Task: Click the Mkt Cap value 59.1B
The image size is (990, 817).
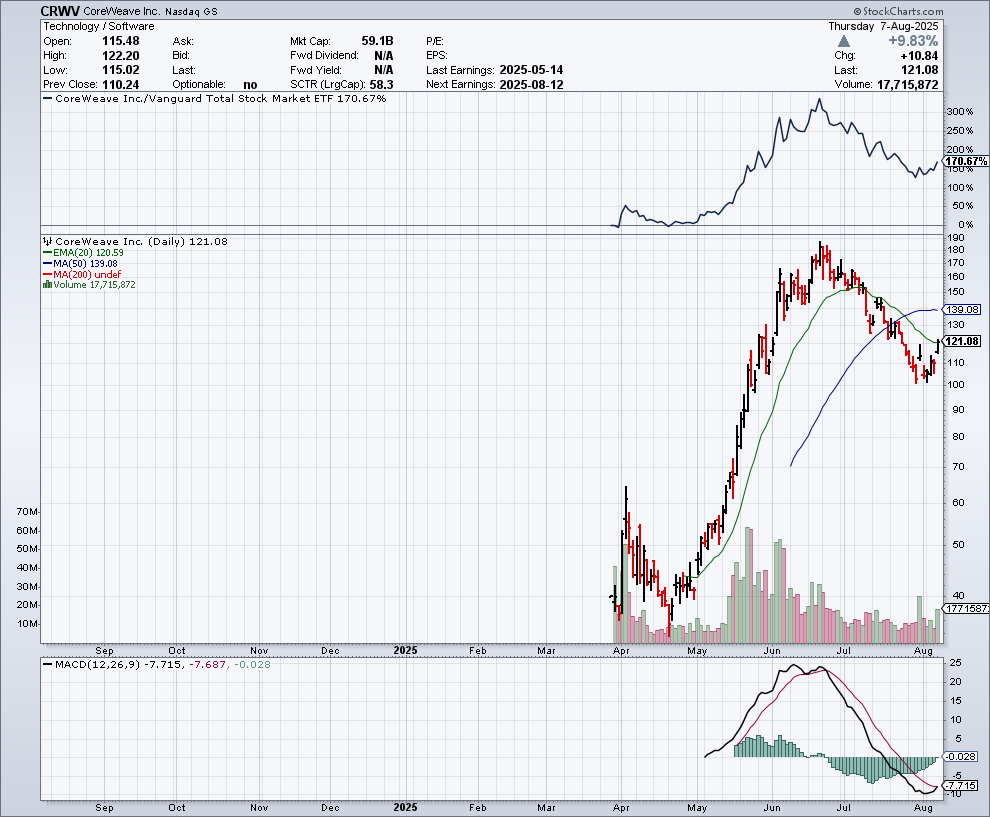Action: (377, 41)
